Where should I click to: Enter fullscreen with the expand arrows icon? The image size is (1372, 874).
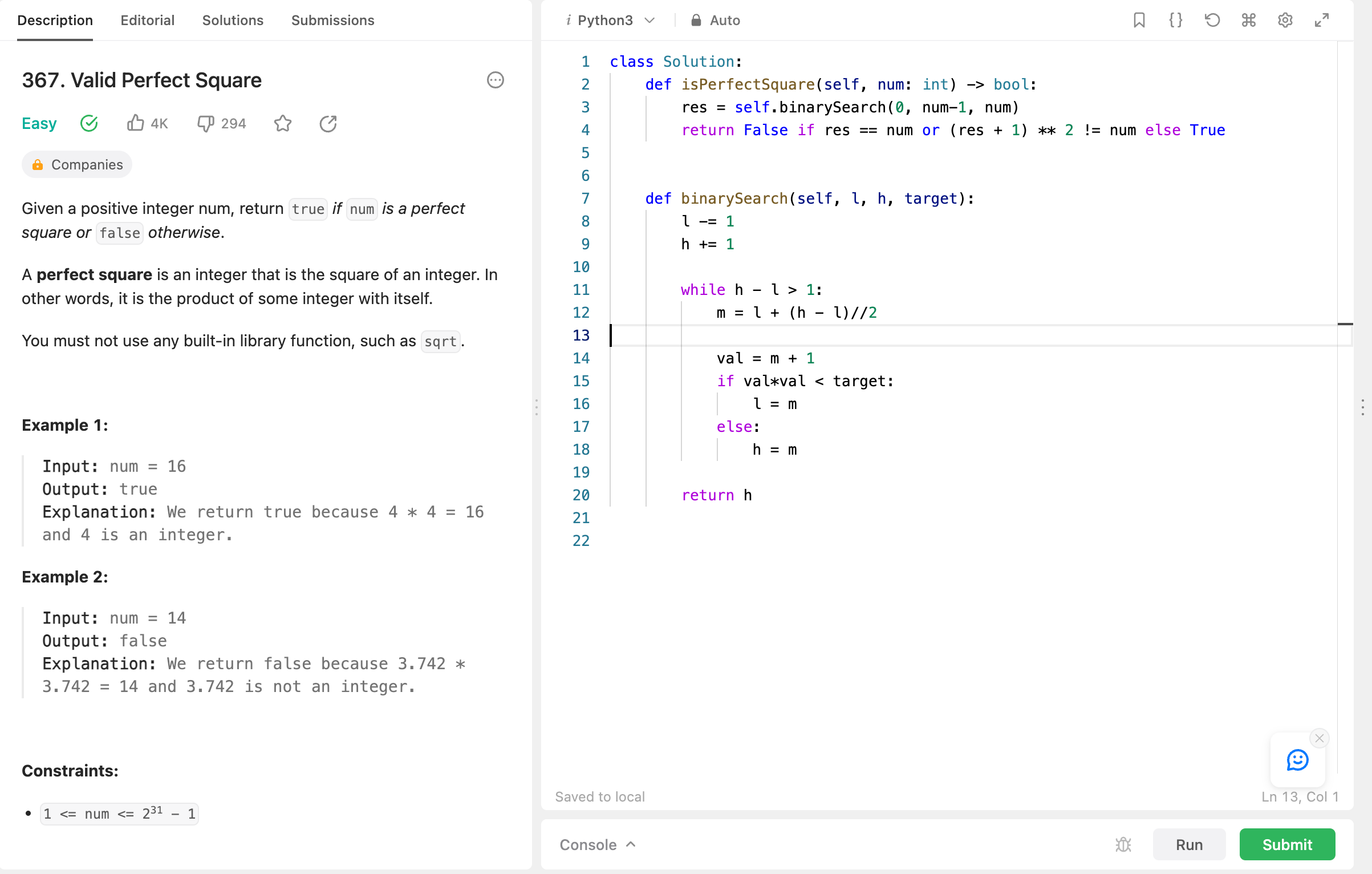[1321, 21]
